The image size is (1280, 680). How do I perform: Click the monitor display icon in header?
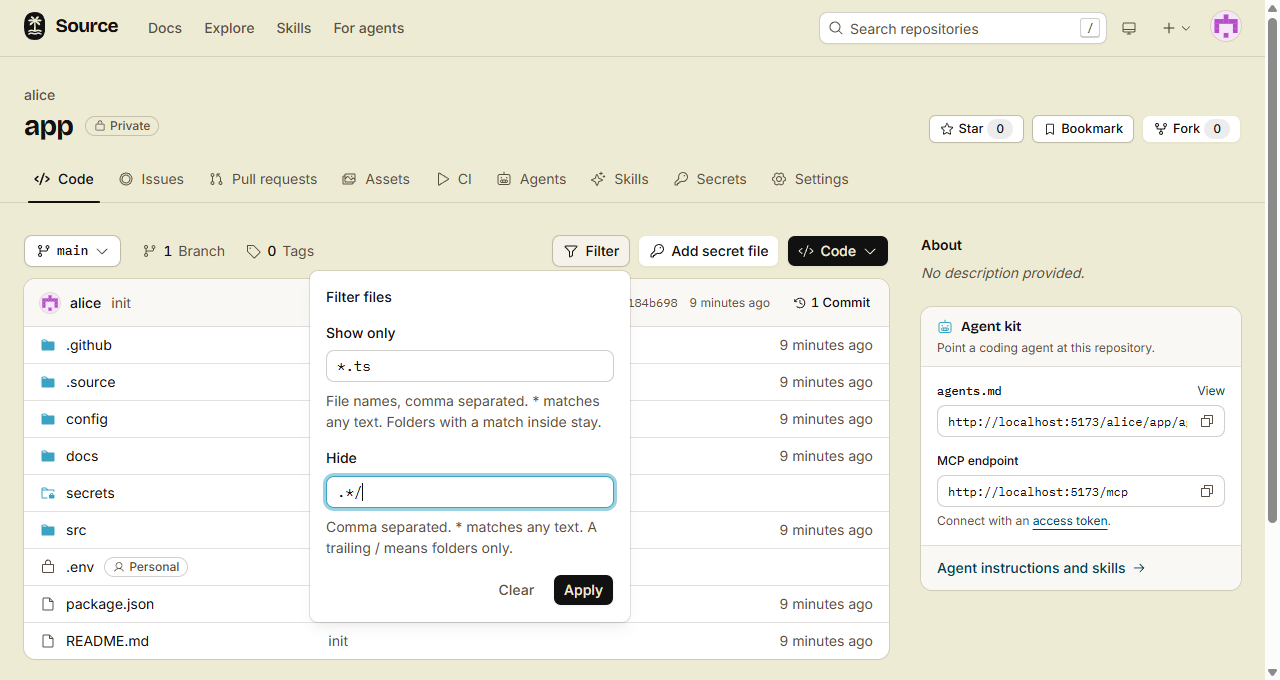(1129, 28)
